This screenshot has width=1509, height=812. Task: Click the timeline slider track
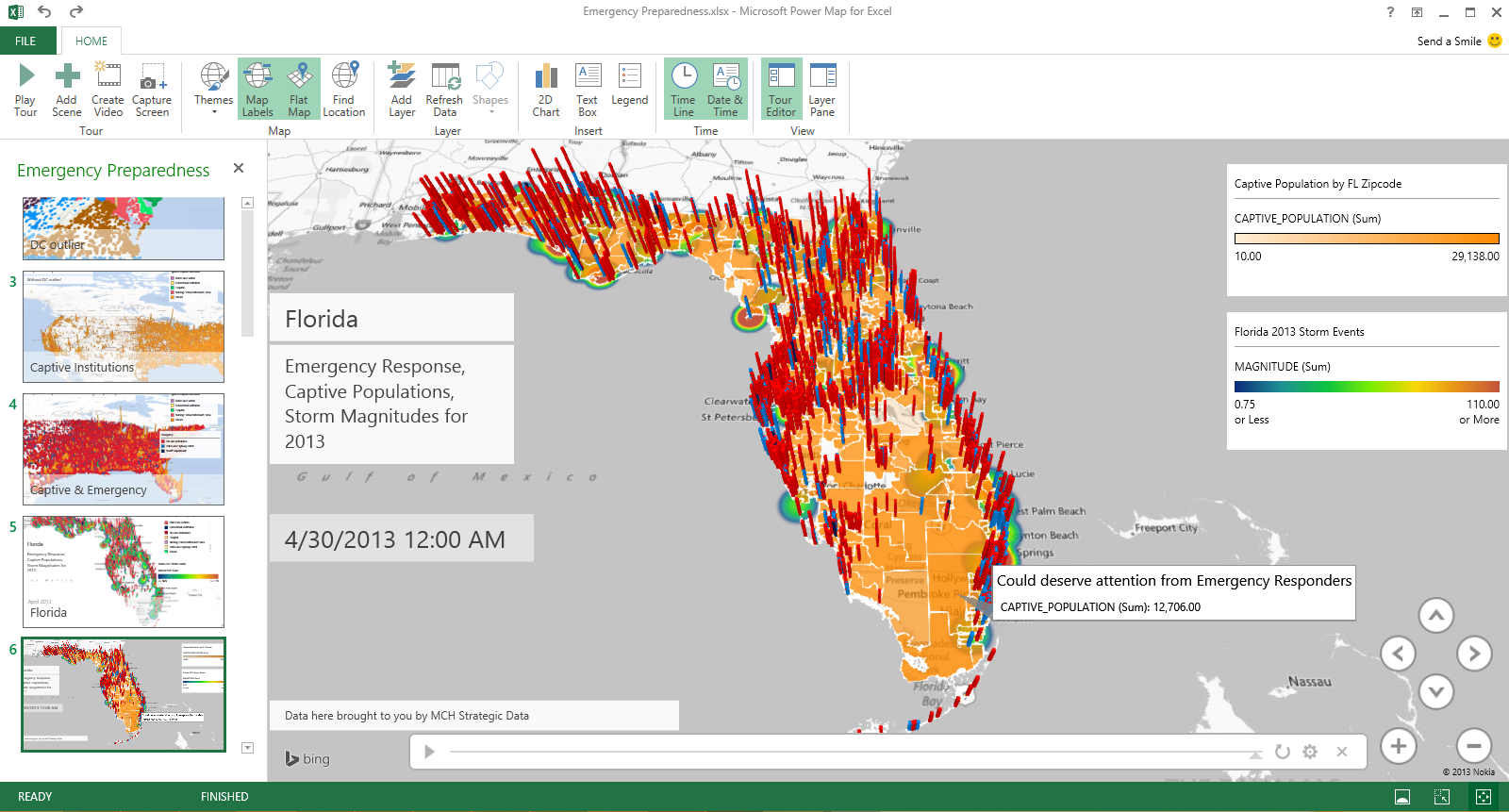pyautogui.click(x=849, y=752)
